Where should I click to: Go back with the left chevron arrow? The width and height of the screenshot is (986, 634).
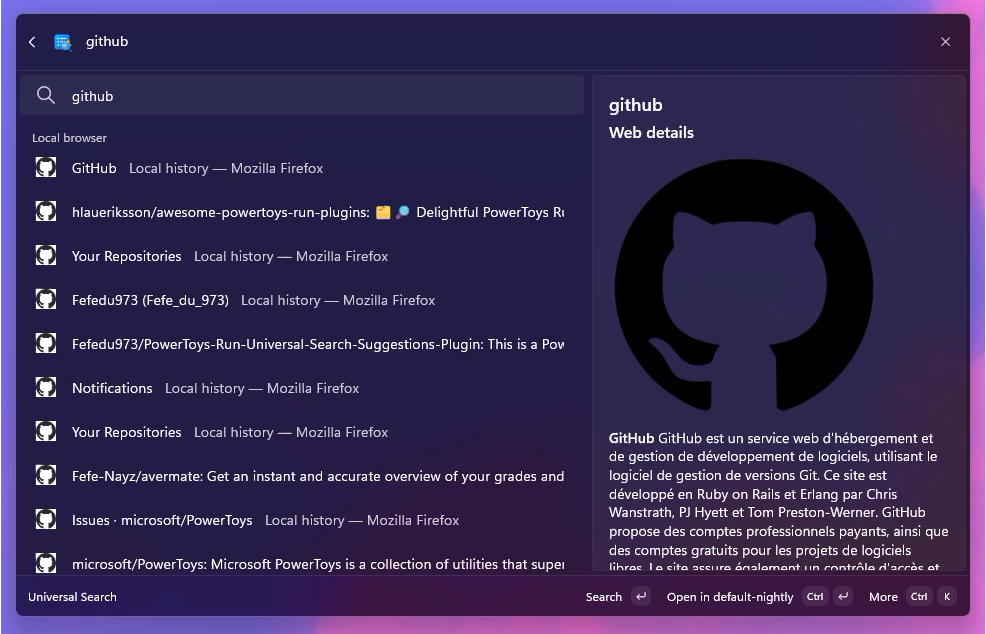pyautogui.click(x=32, y=42)
